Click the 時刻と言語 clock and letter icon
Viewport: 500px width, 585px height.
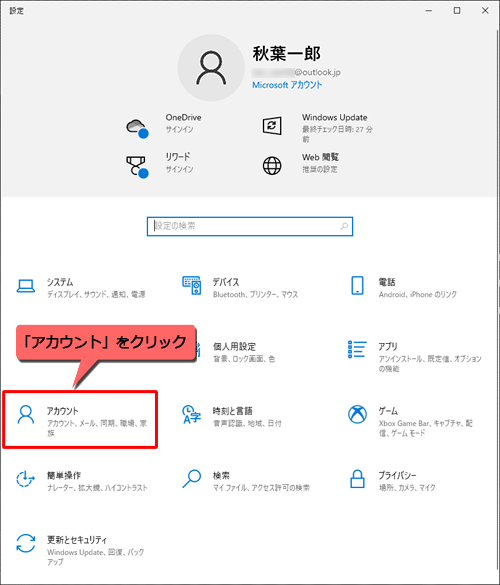point(191,414)
